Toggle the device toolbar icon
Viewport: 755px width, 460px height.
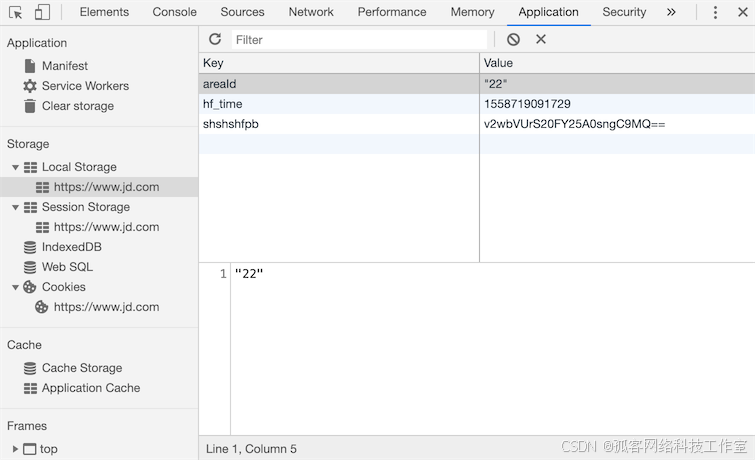(42, 12)
